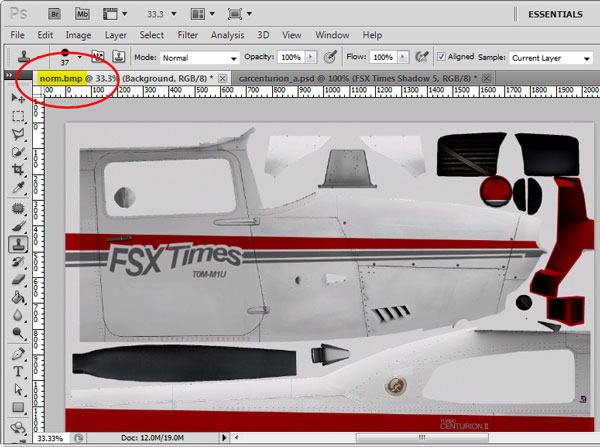Screen dimensions: 600x447
Task: Open the Filter menu
Action: pyautogui.click(x=188, y=35)
